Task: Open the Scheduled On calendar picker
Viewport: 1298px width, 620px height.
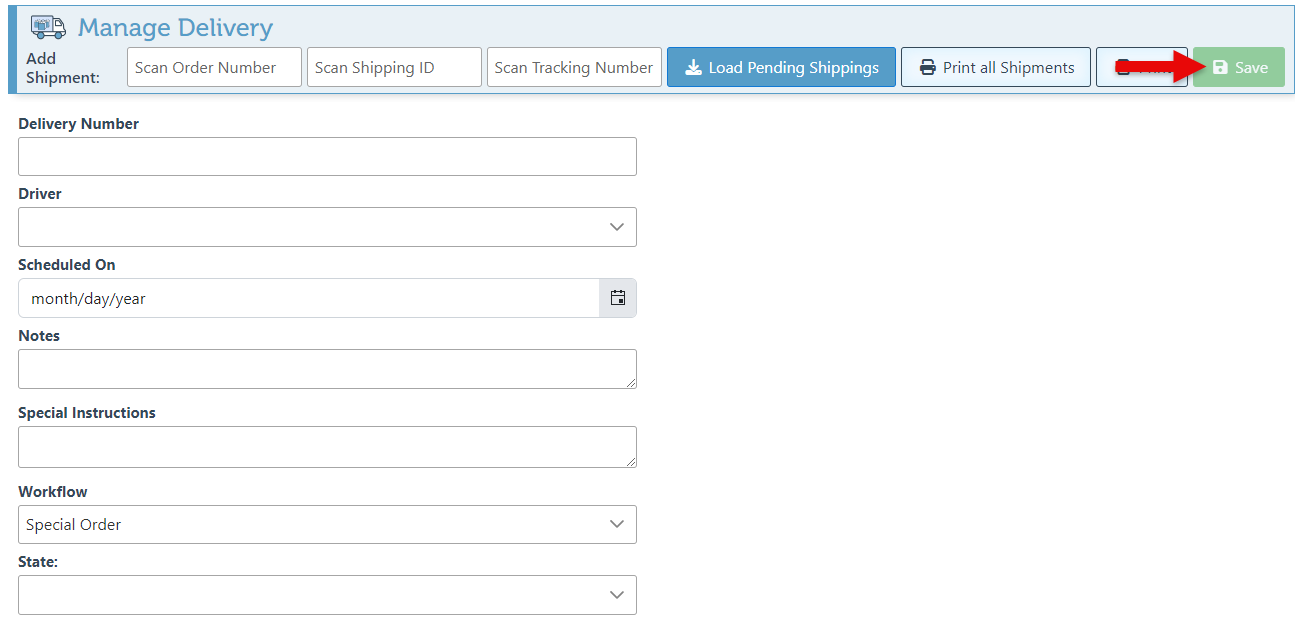Action: (618, 298)
